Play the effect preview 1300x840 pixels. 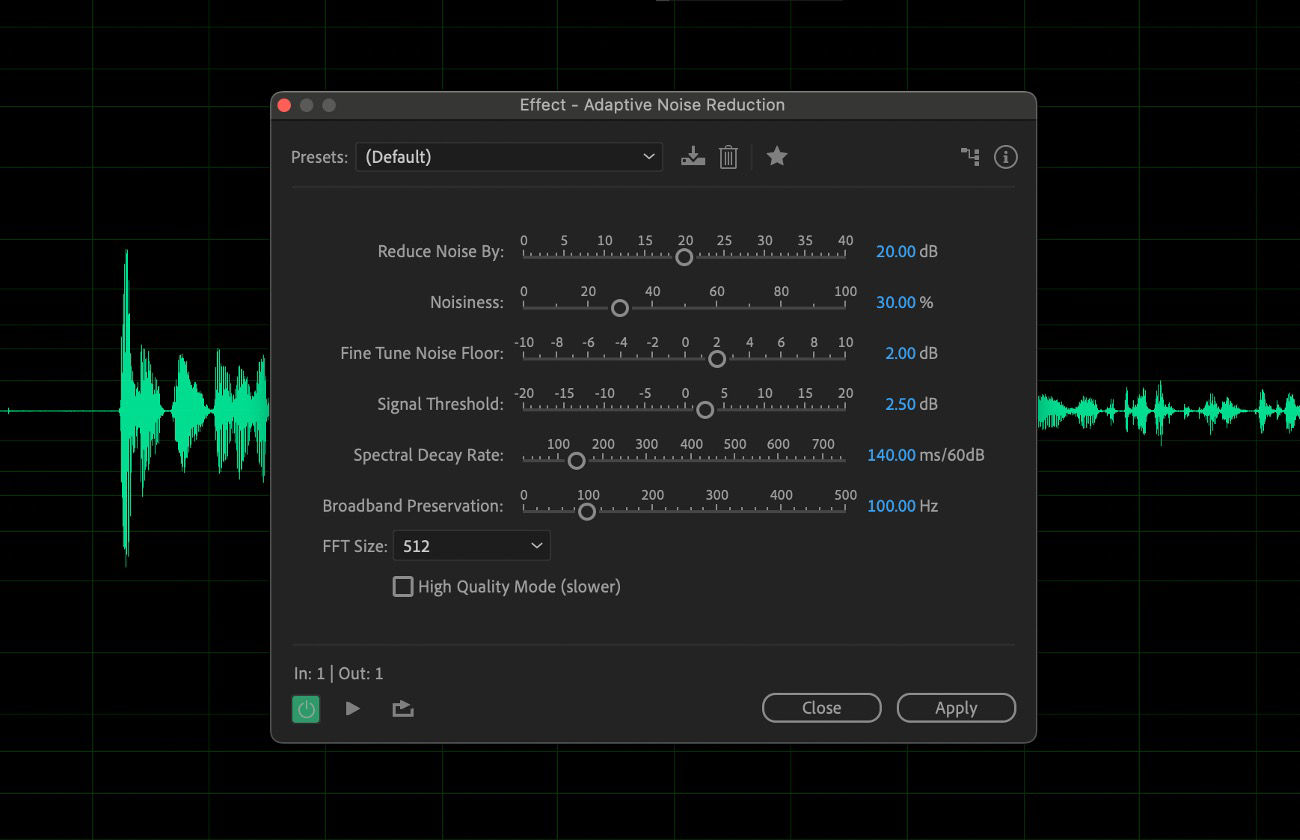click(352, 708)
